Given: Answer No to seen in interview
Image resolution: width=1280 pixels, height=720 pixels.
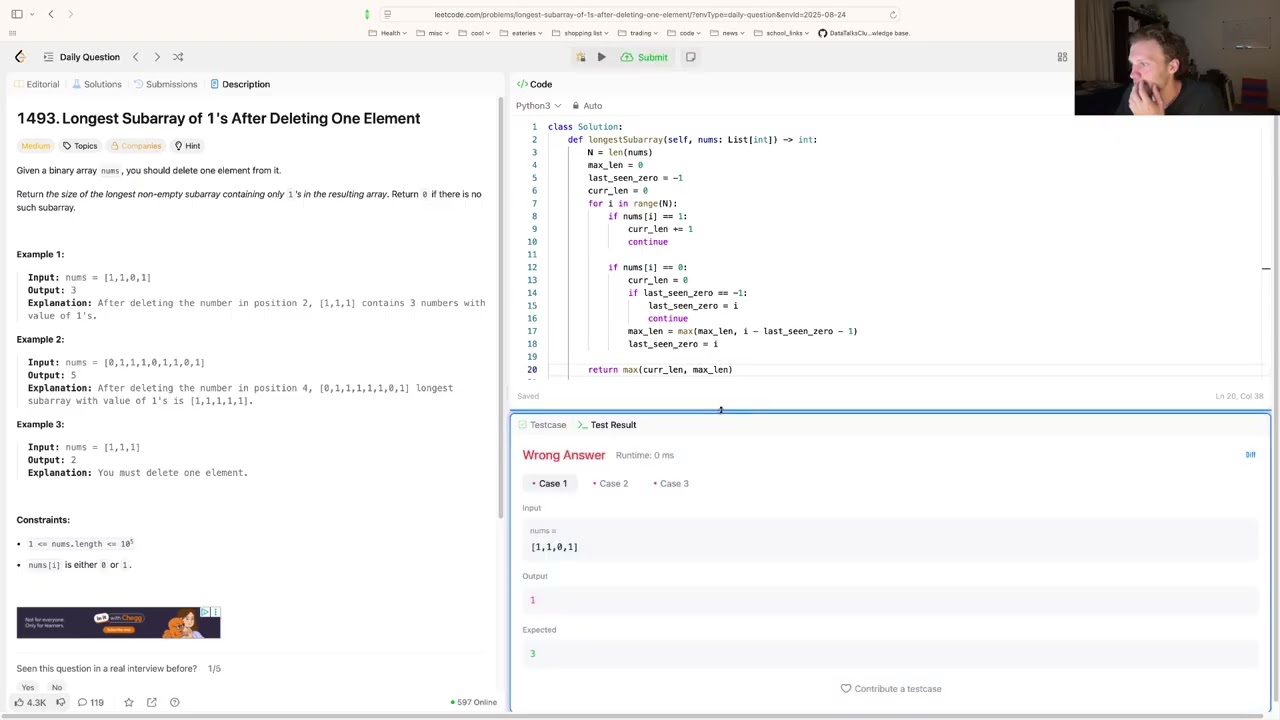Looking at the screenshot, I should pyautogui.click(x=57, y=688).
